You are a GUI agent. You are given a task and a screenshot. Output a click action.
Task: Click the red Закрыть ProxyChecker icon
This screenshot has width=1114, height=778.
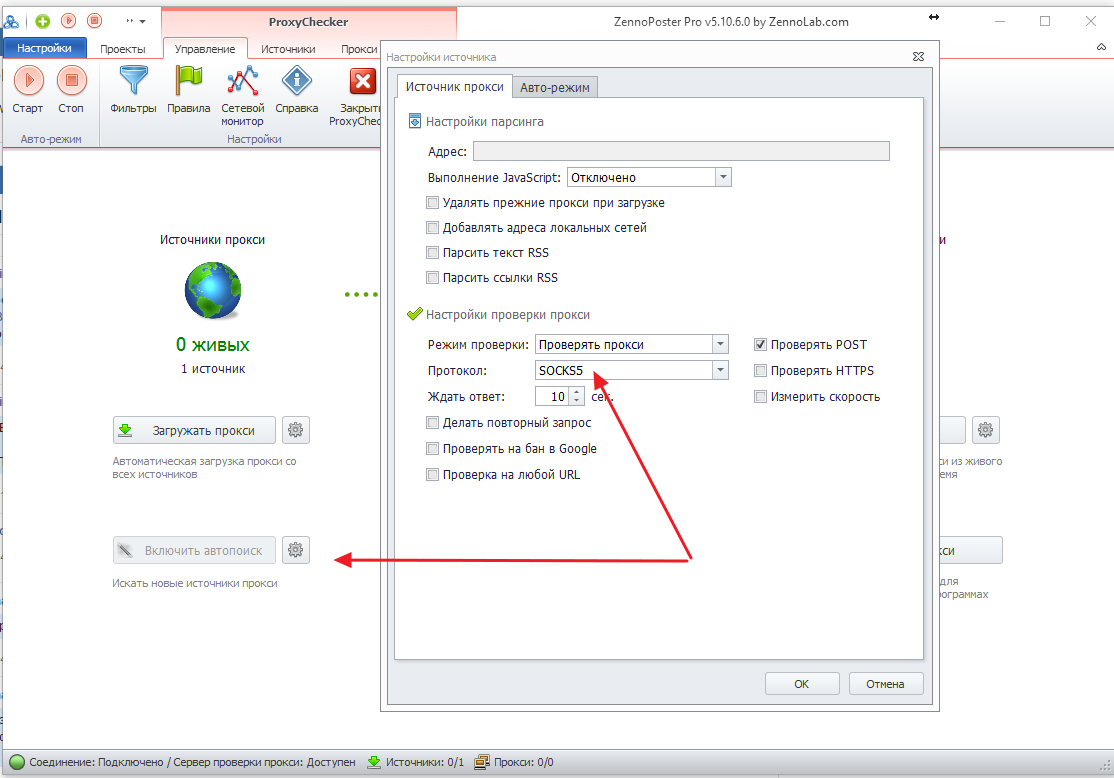point(363,81)
